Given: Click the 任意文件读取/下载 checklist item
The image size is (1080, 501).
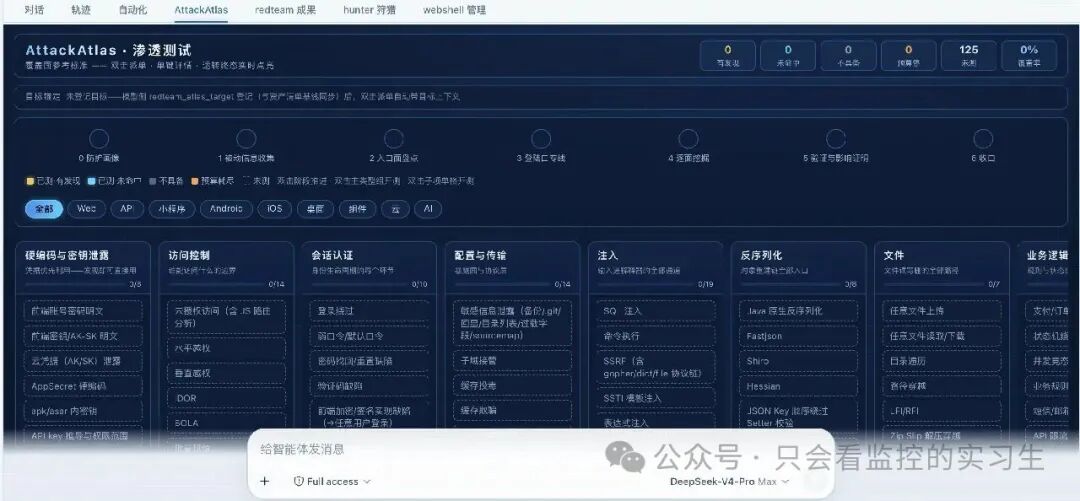Looking at the screenshot, I should click(942, 336).
